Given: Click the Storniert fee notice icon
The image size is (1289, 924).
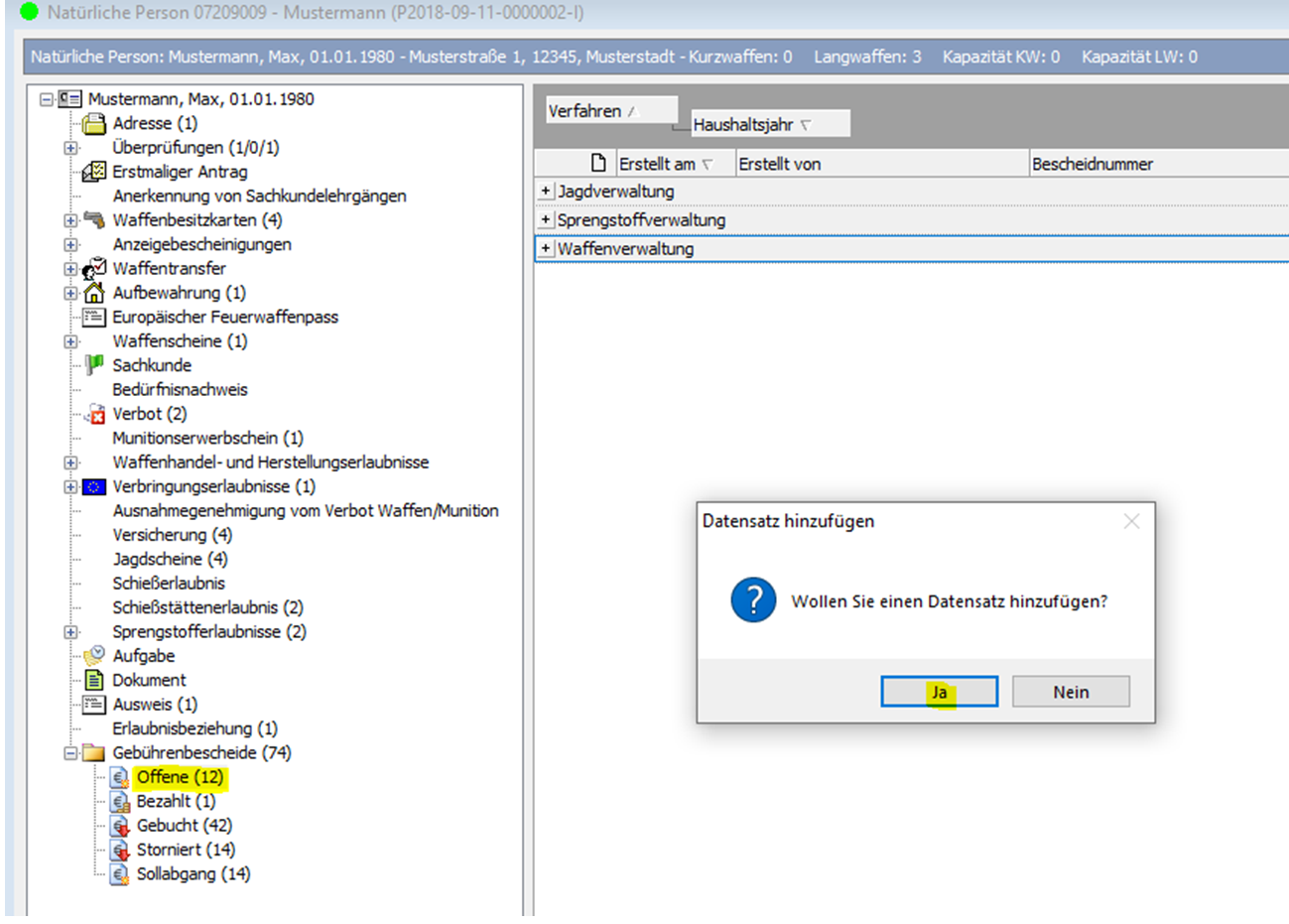Looking at the screenshot, I should (120, 851).
